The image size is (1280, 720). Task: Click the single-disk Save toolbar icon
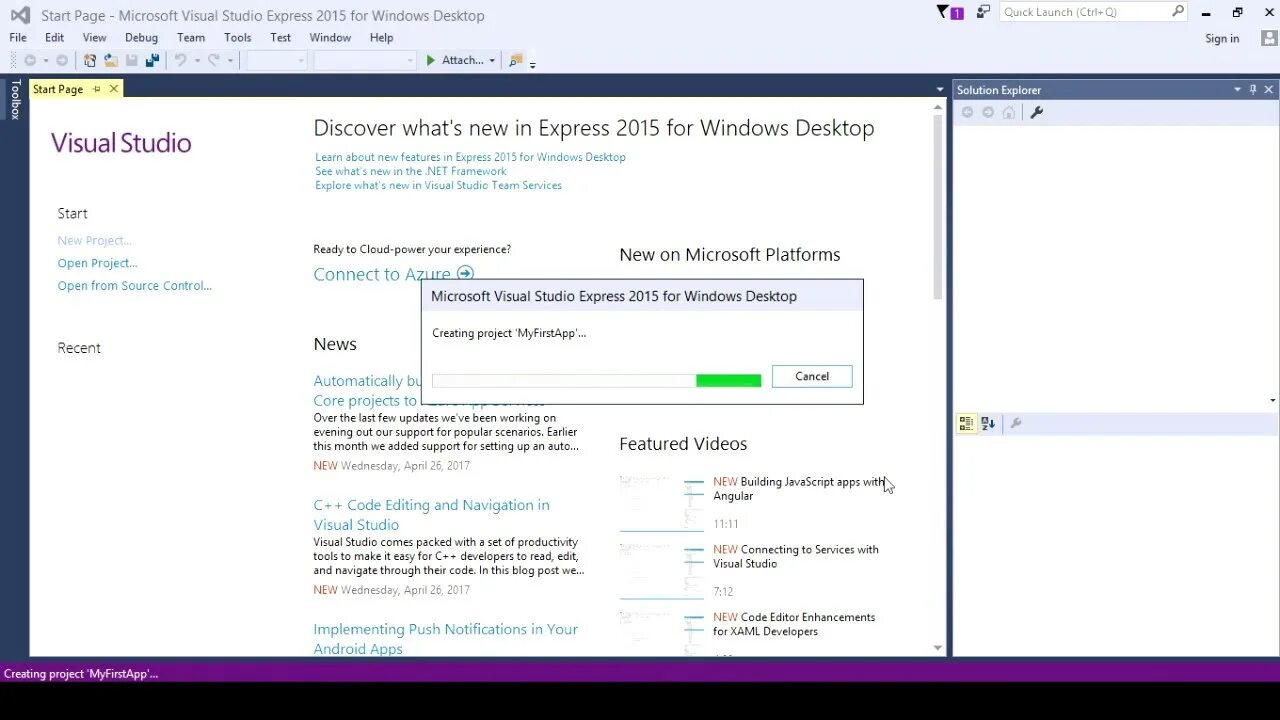pos(131,61)
